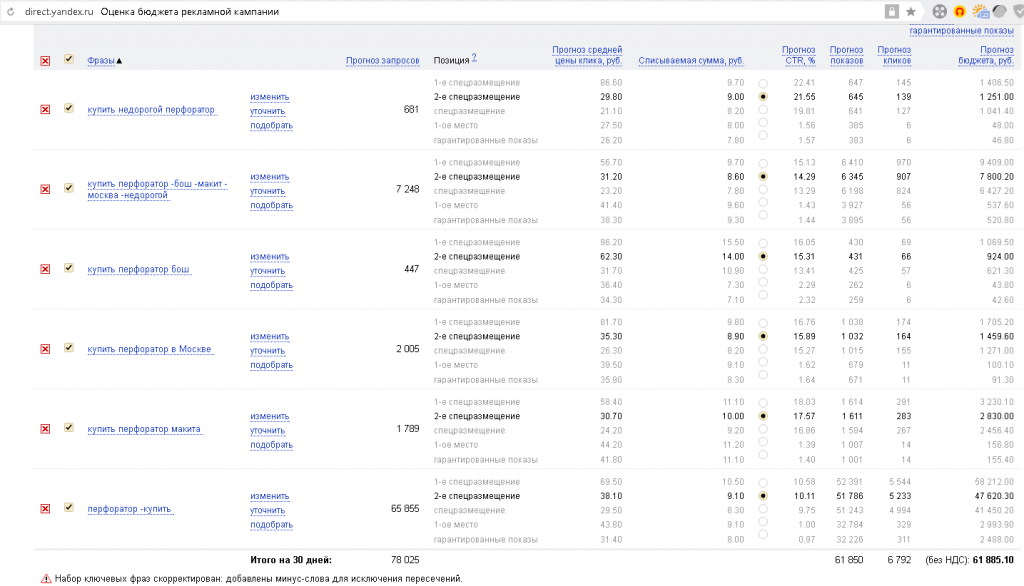Image resolution: width=1024 pixels, height=586 pixels.
Task: Open 'уточнить' for 'купить перфоратор в Москве'
Action: pos(268,351)
